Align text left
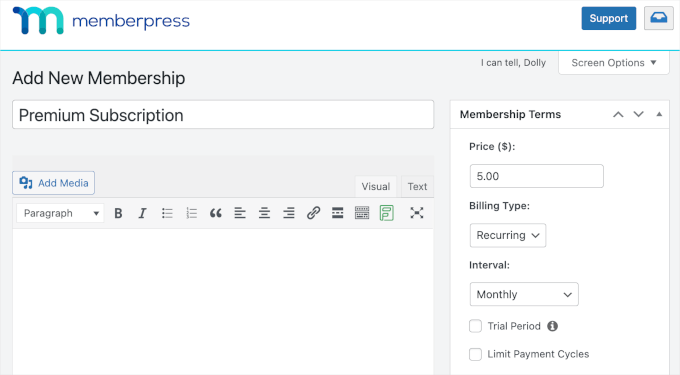This screenshot has height=375, width=680. tap(240, 213)
